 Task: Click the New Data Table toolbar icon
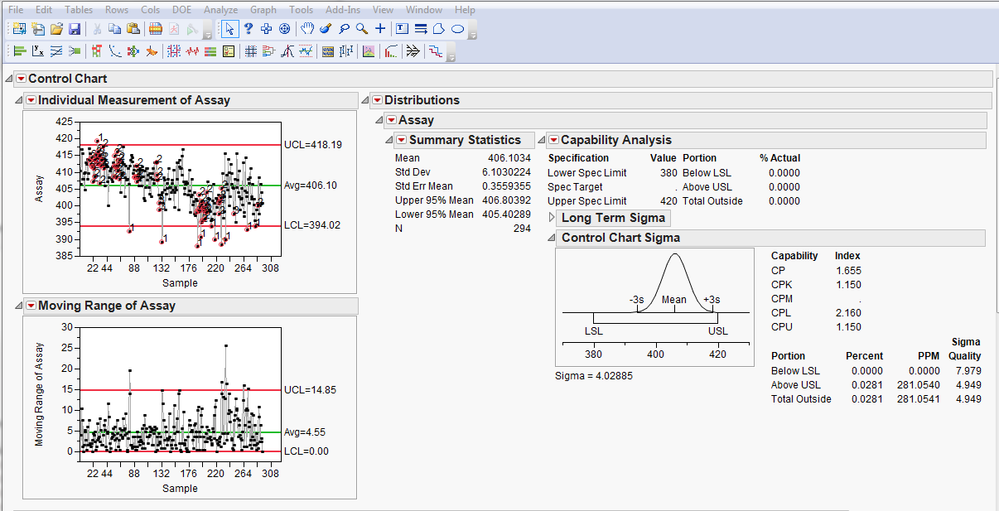19,29
